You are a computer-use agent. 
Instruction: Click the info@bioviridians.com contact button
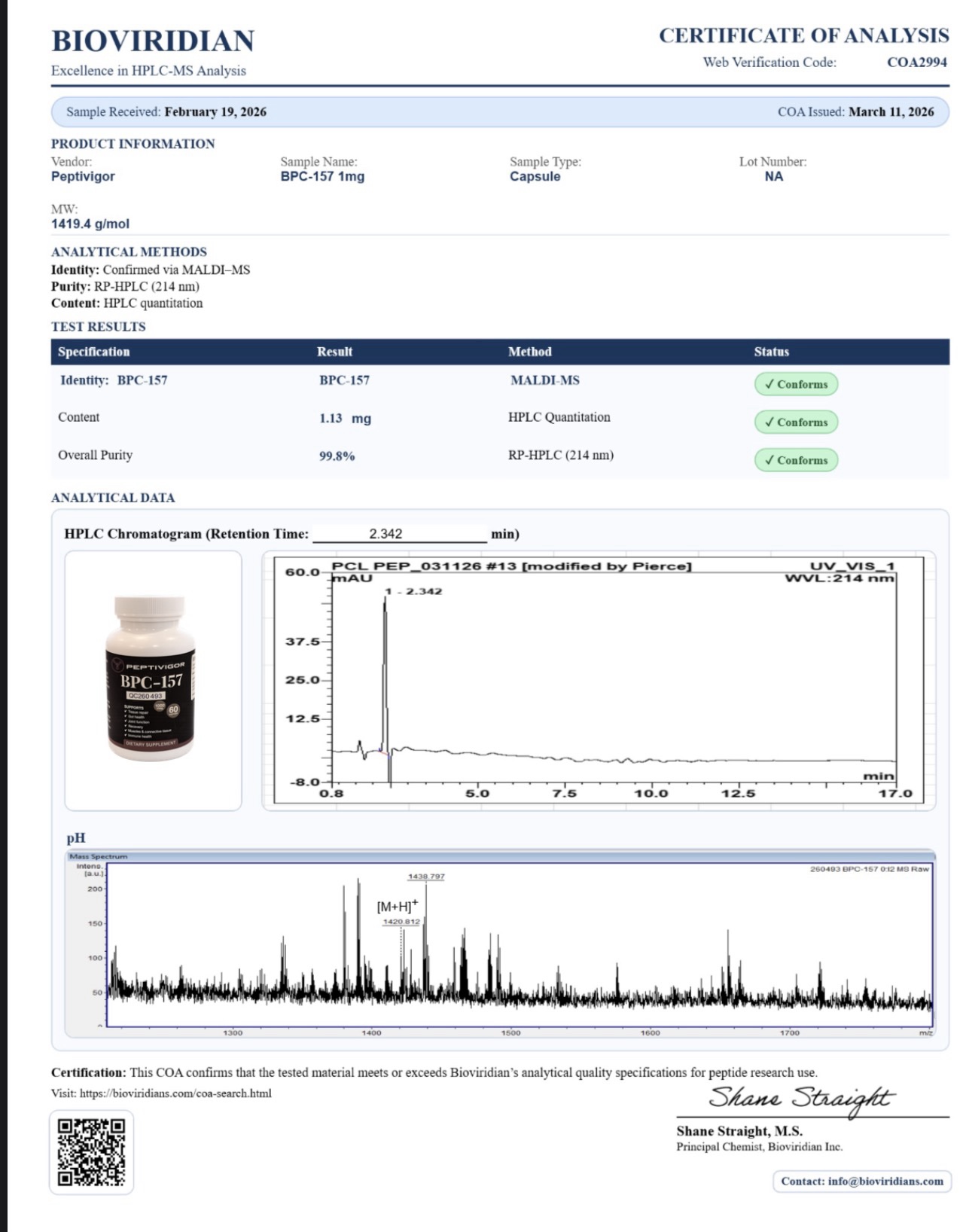[861, 1181]
